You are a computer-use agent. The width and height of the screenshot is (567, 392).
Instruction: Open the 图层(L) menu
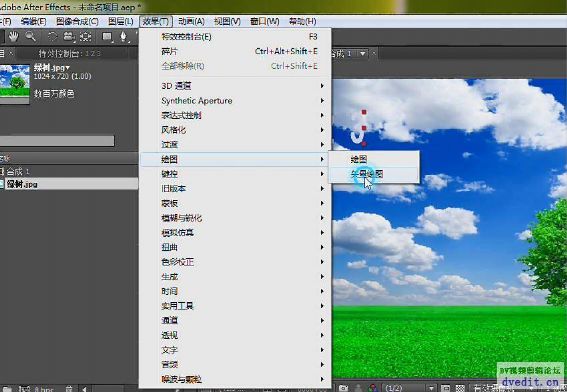click(x=121, y=21)
